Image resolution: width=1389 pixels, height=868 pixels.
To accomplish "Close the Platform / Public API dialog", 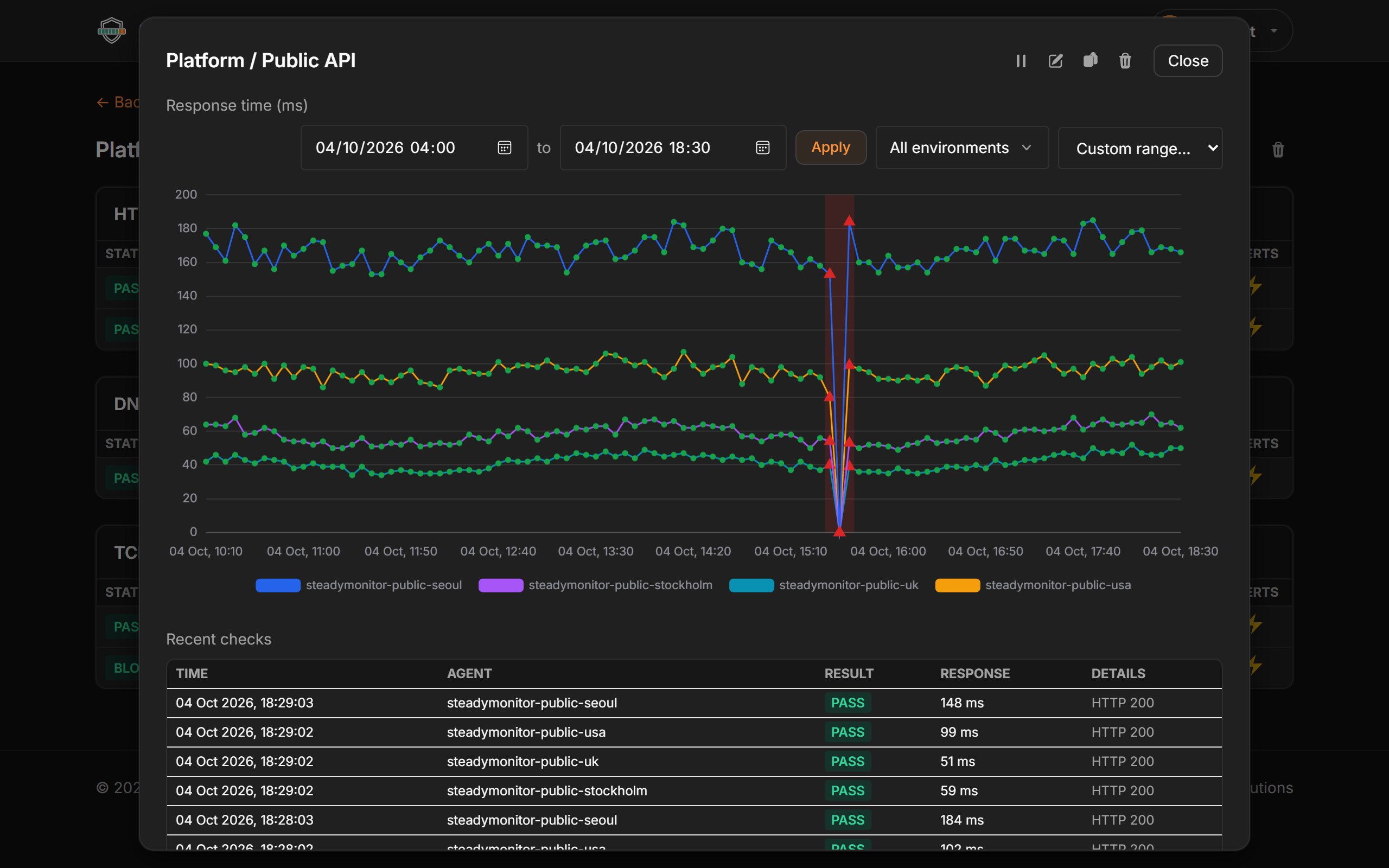I will 1188,61.
